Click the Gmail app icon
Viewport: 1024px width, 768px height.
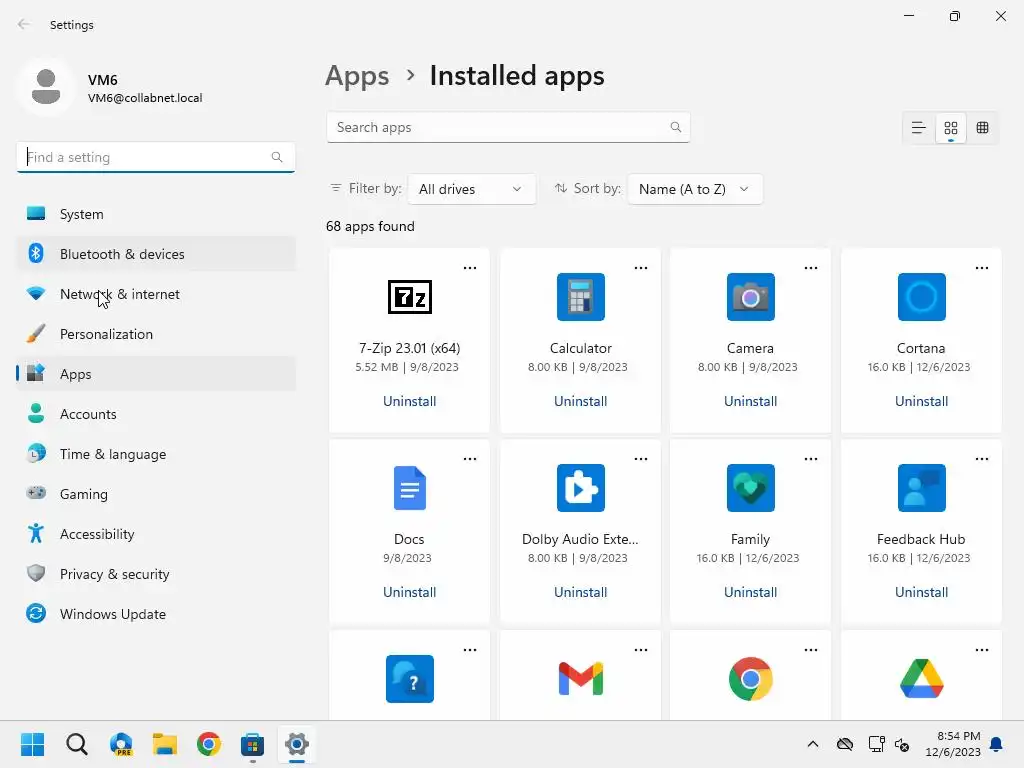581,679
